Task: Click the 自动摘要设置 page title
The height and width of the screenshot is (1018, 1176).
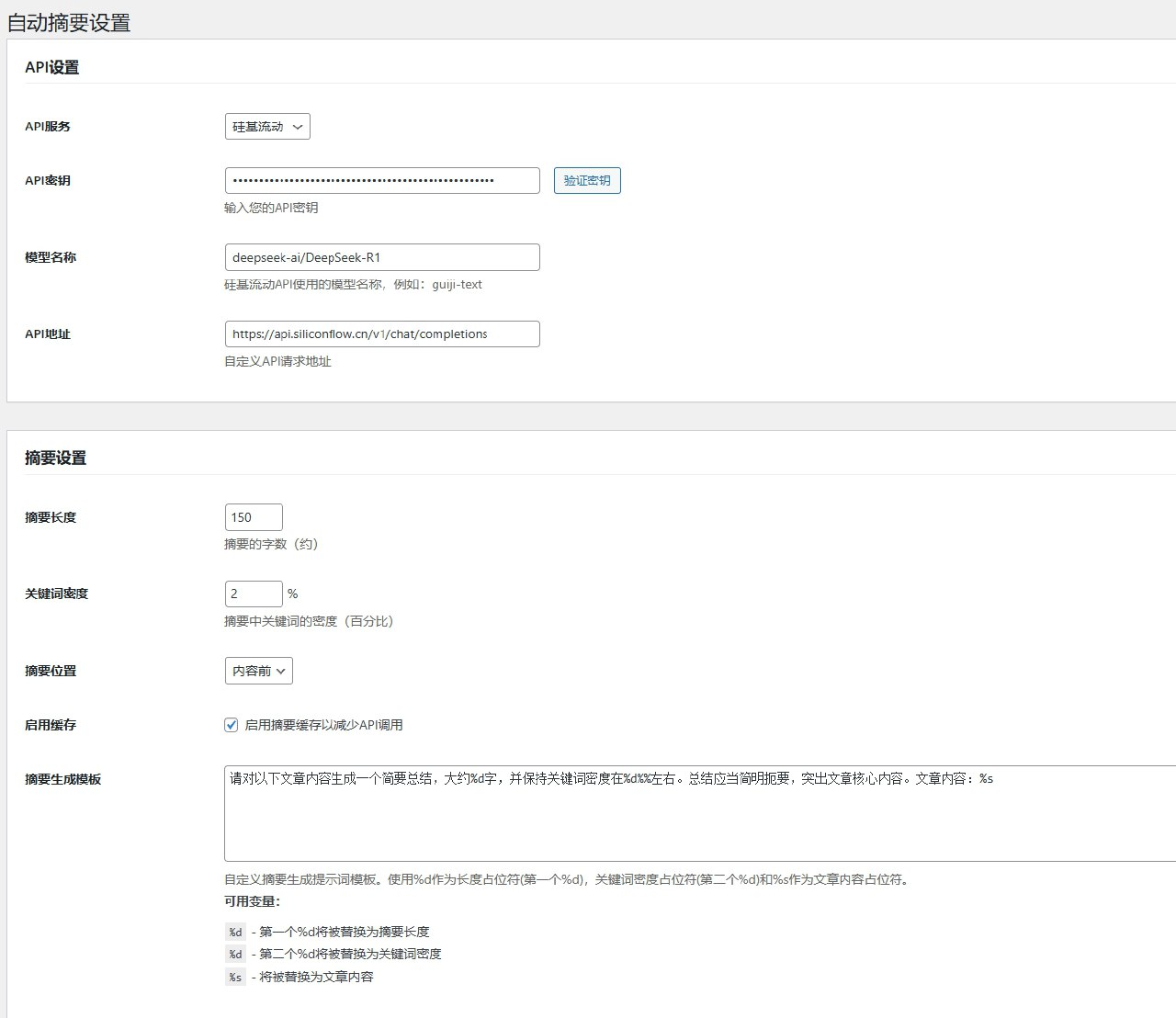Action: pos(69,23)
